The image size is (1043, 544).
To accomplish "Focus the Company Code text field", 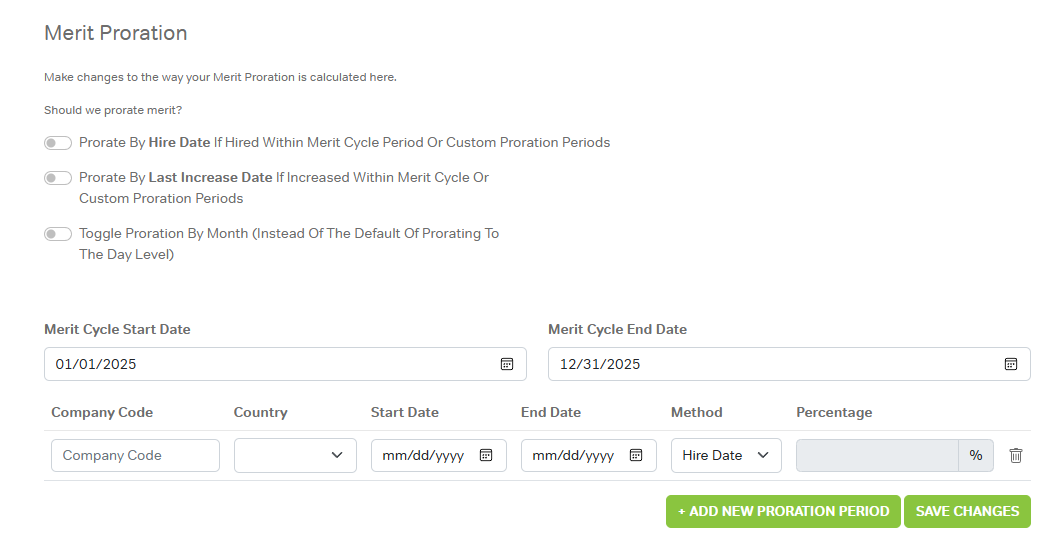I will pyautogui.click(x=135, y=455).
